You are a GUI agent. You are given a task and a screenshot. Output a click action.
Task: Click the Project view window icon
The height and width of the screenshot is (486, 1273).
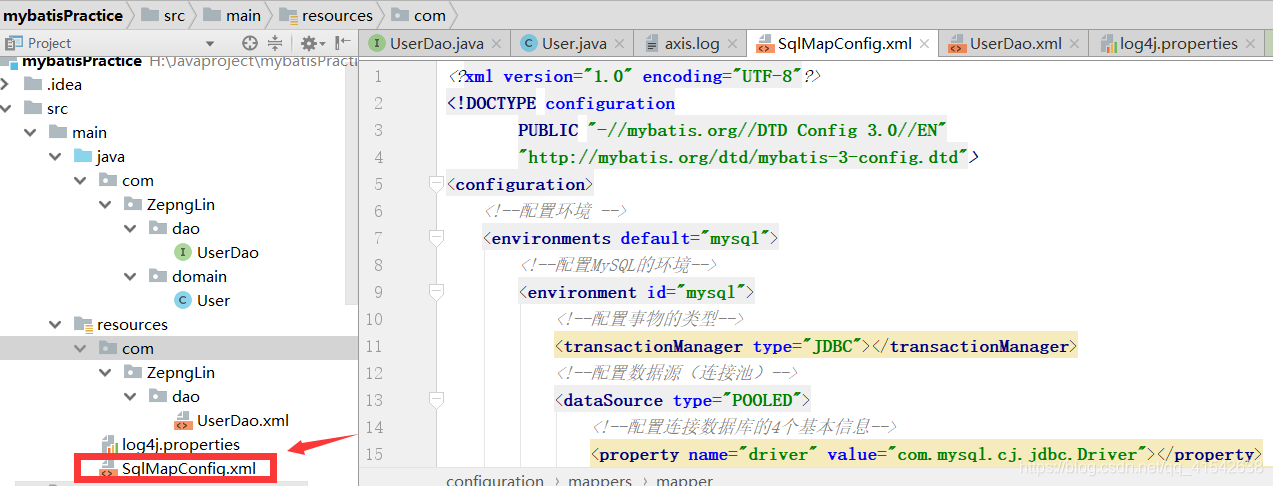[13, 43]
